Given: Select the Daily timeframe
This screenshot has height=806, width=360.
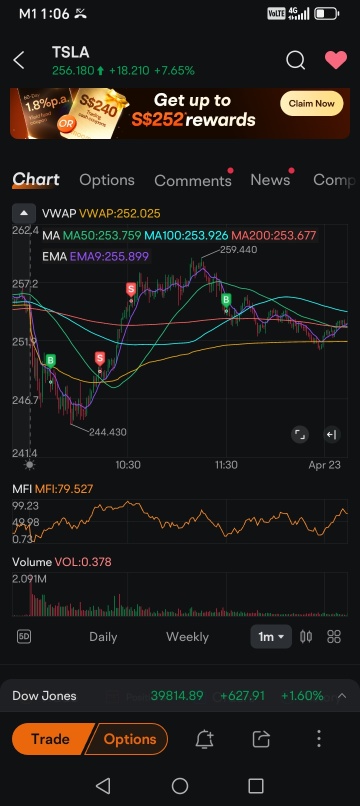Looking at the screenshot, I should 103,637.
